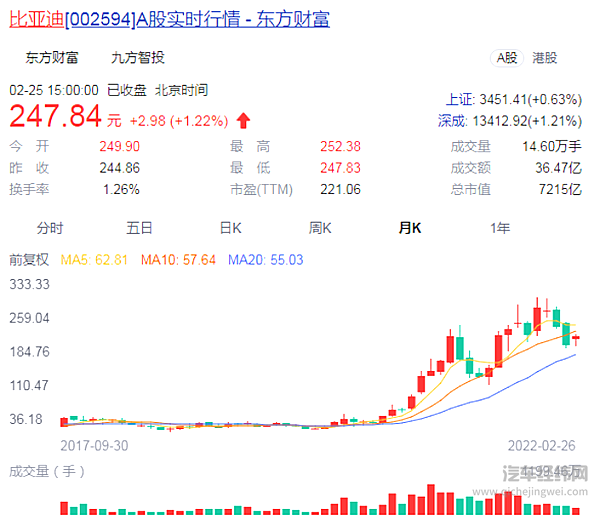This screenshot has width=600, height=520.
Task: Click the 成交量(手) volume label
Action: coord(47,472)
